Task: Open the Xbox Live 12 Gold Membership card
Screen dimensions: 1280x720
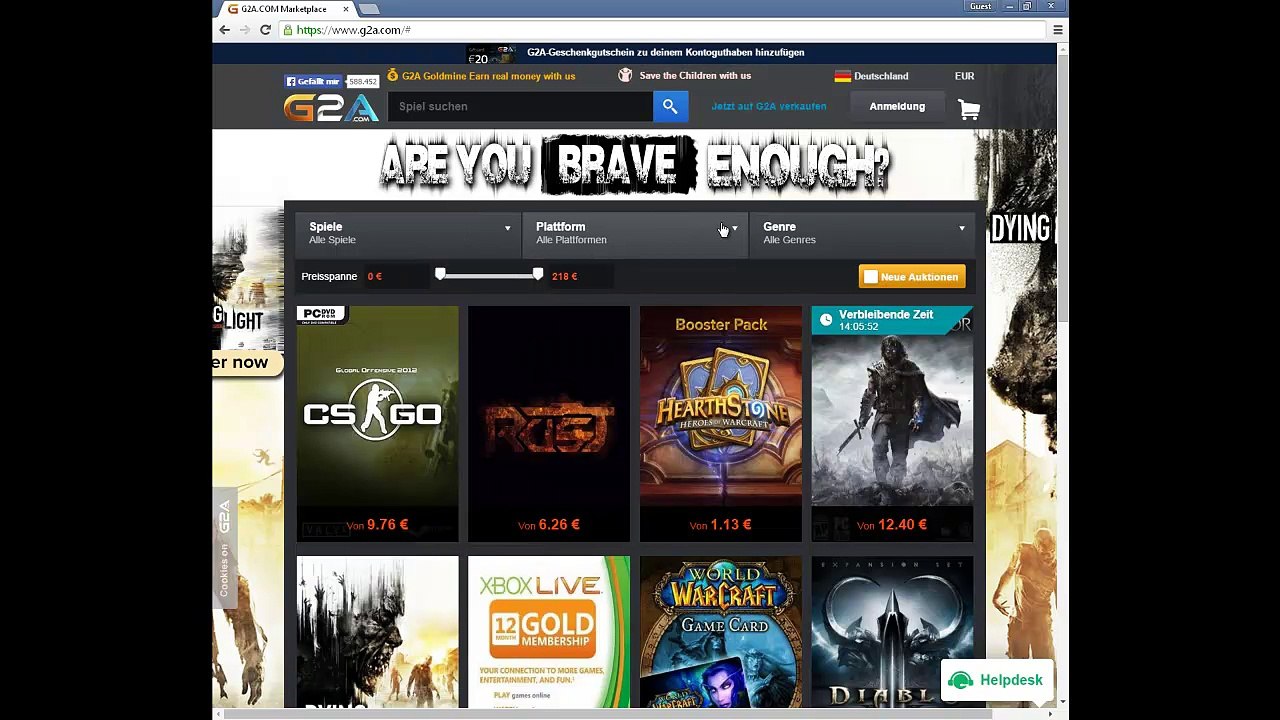Action: tap(549, 632)
